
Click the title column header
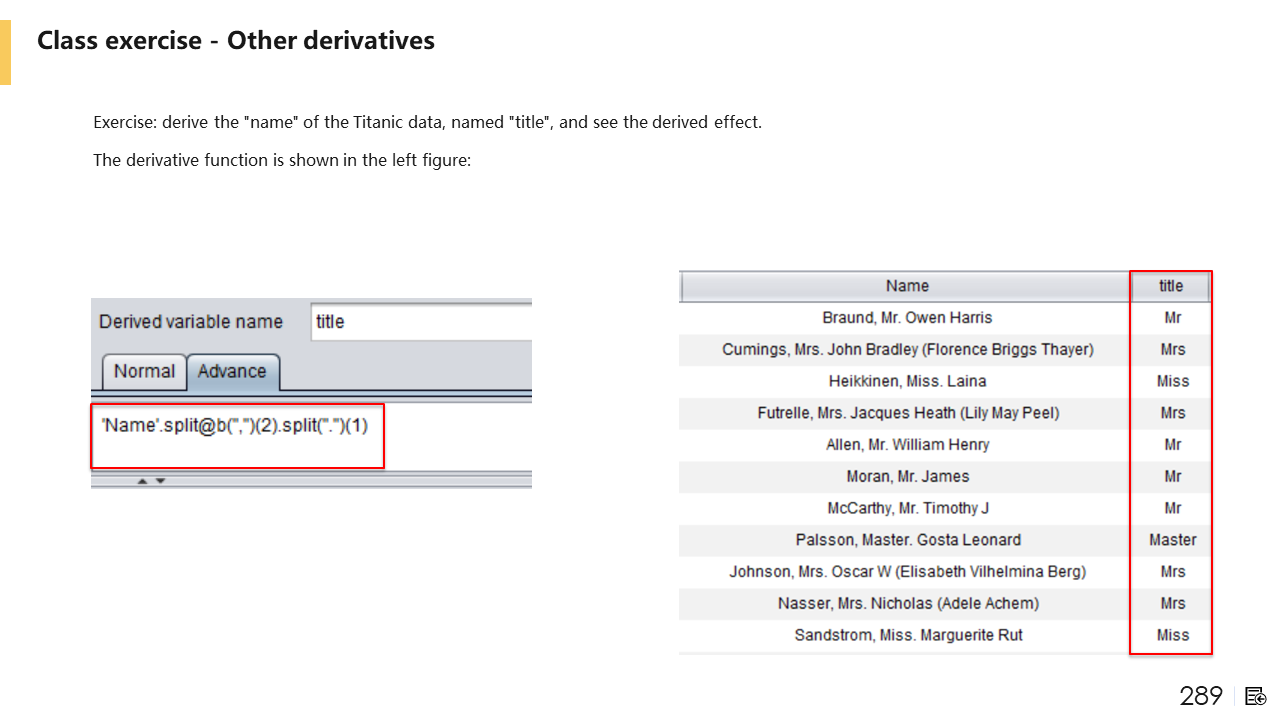point(1171,286)
